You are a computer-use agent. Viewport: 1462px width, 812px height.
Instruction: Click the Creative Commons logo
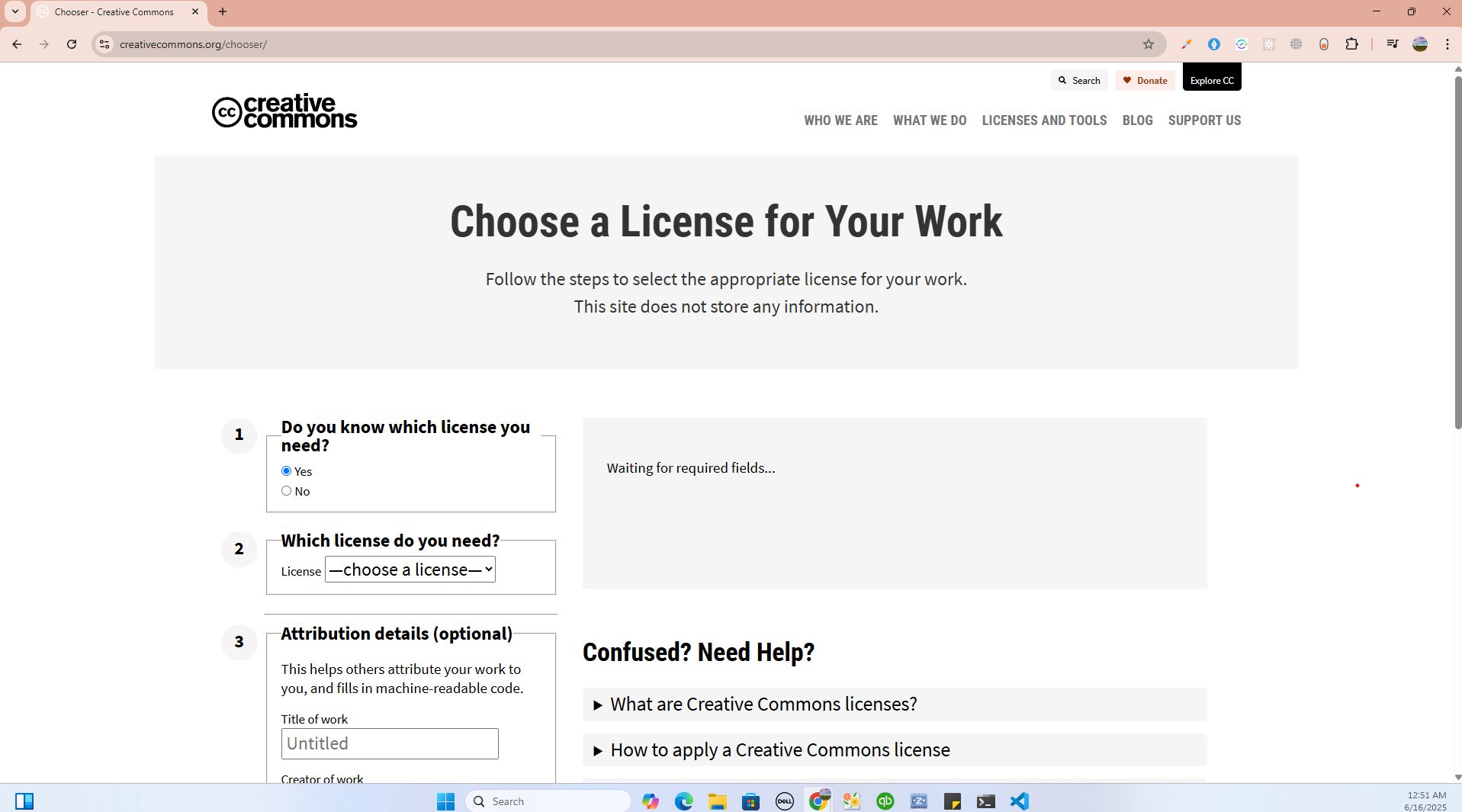(284, 111)
